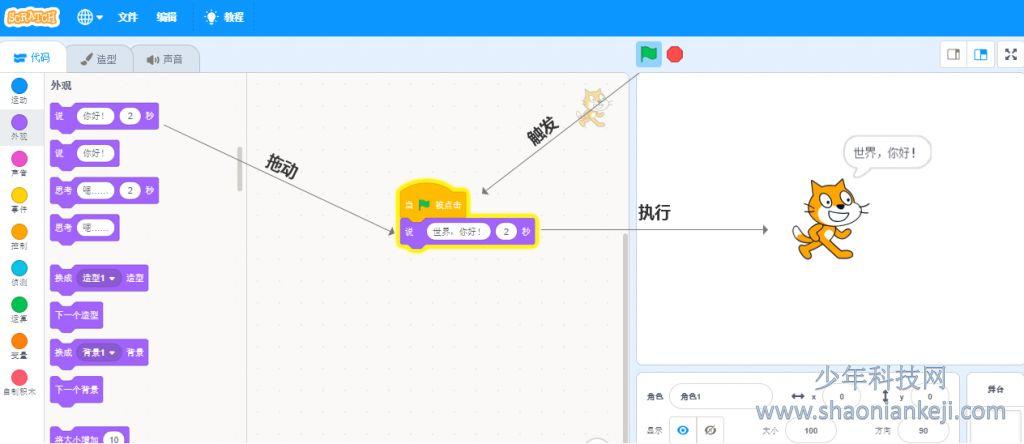Select the 变量 block category

tap(20, 347)
